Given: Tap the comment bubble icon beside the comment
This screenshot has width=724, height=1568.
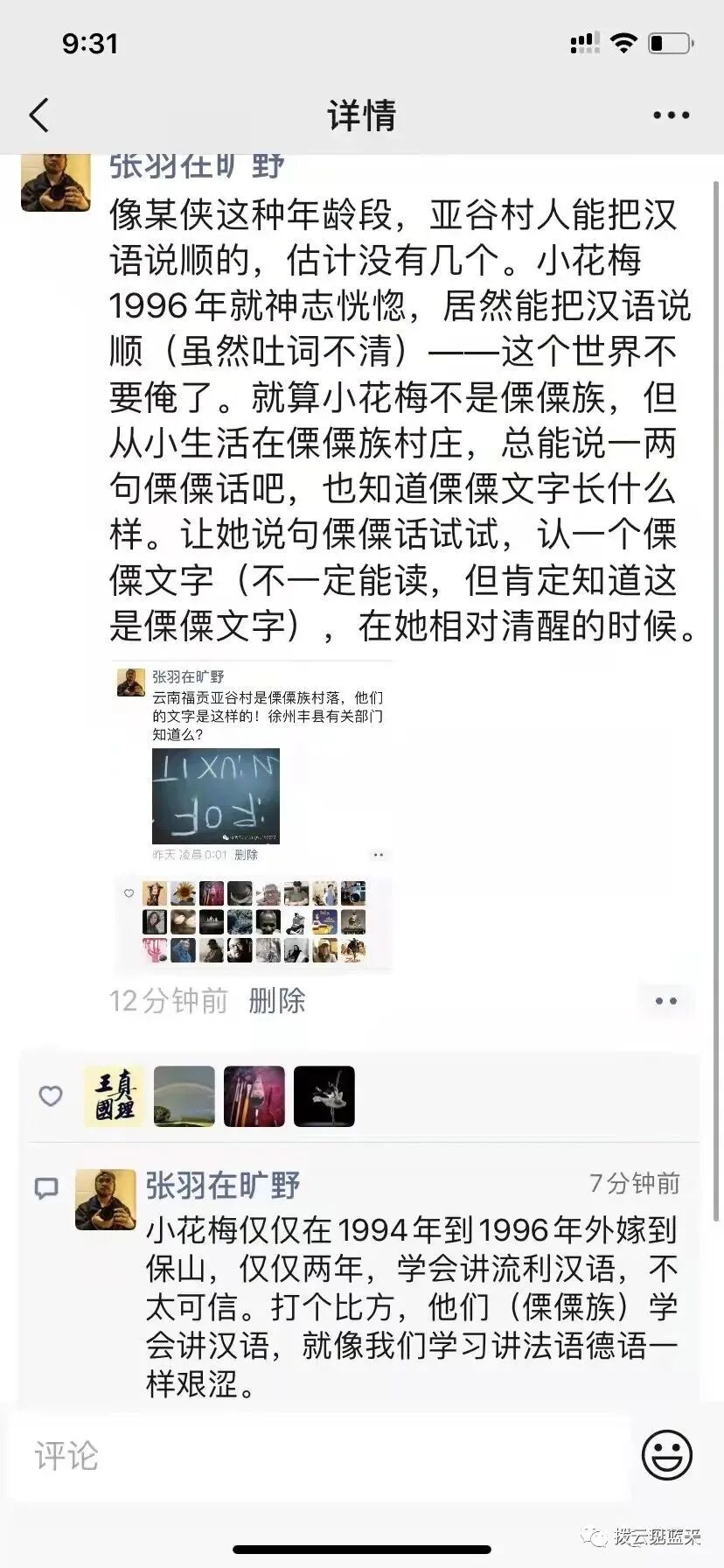Looking at the screenshot, I should point(45,1188).
